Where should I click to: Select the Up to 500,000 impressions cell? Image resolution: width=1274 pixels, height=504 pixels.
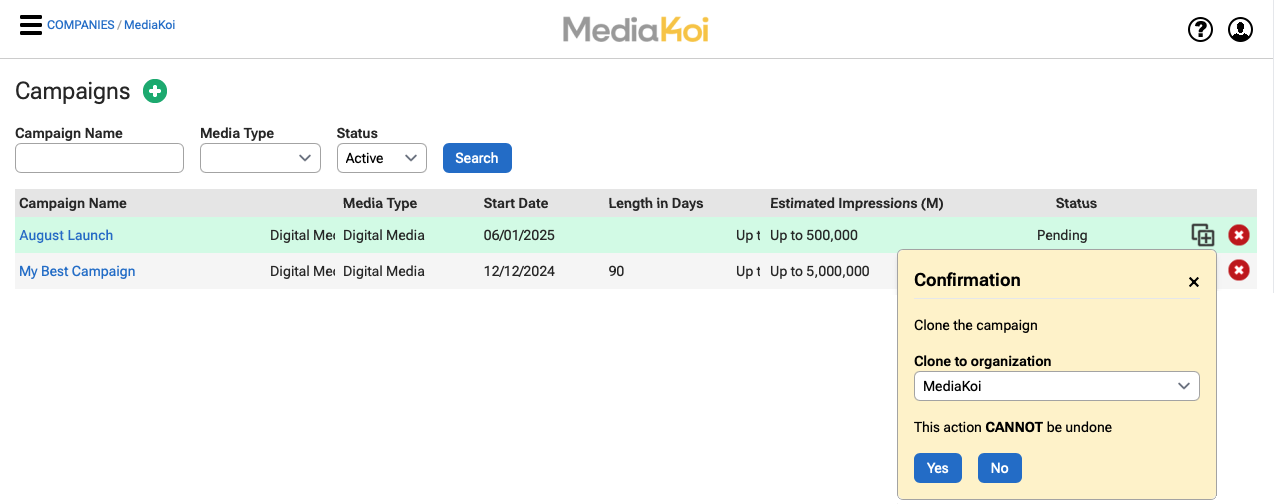(x=814, y=235)
